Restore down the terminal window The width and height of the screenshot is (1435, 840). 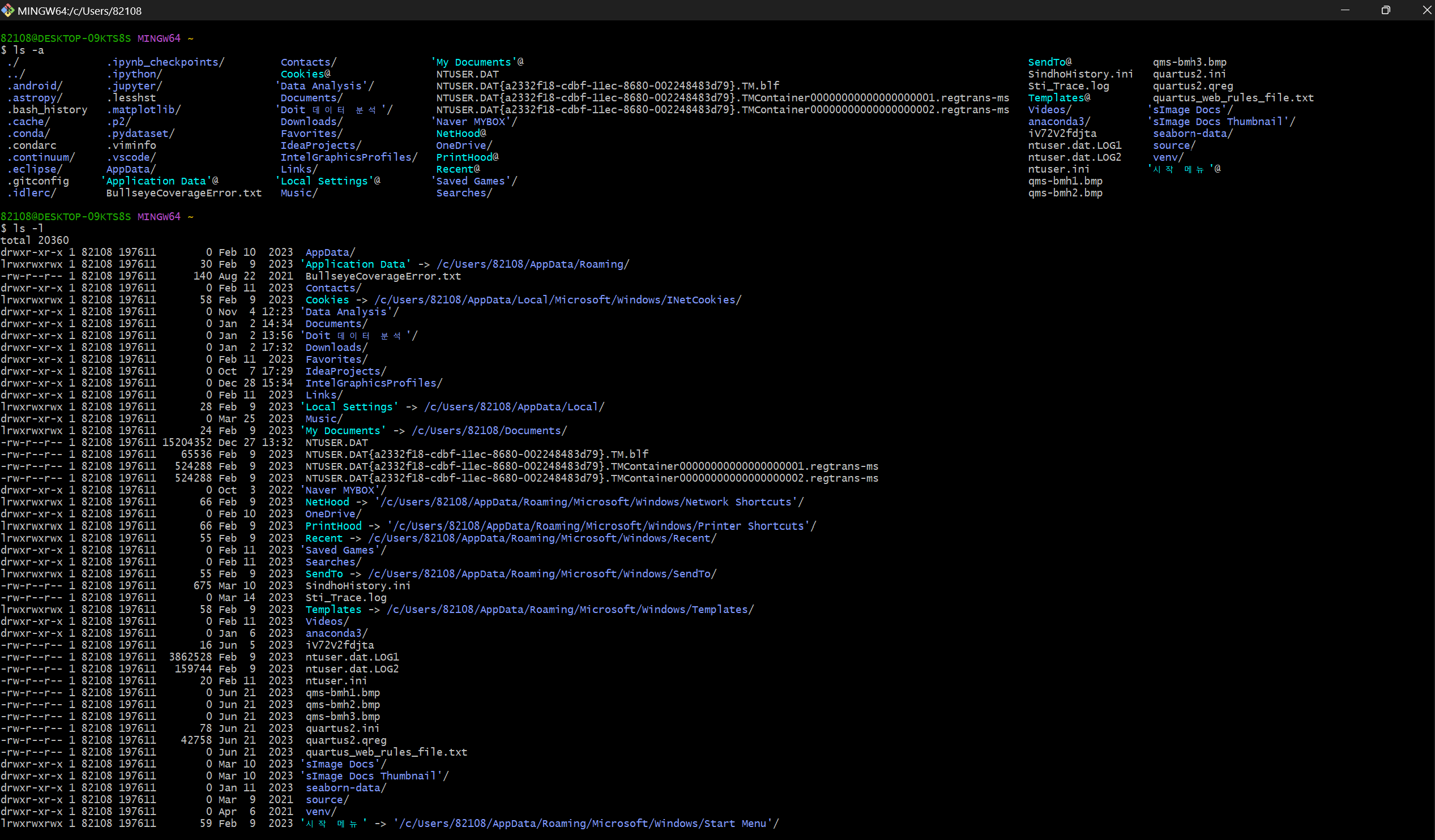tap(1386, 10)
